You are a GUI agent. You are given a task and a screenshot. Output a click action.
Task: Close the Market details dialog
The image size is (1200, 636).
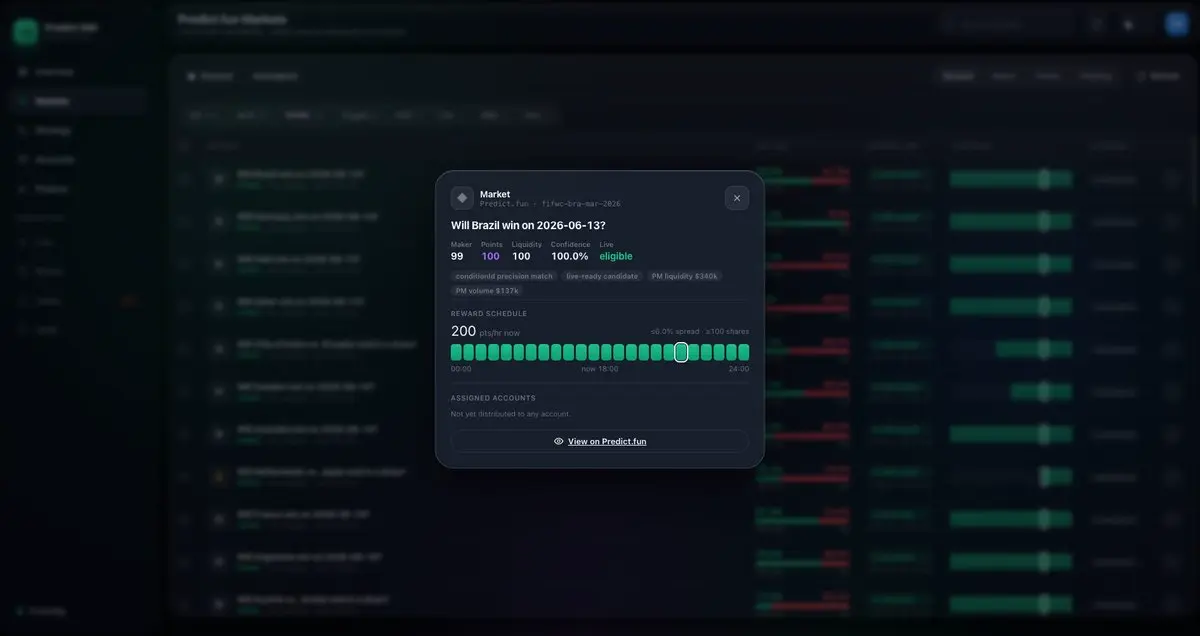[x=737, y=198]
